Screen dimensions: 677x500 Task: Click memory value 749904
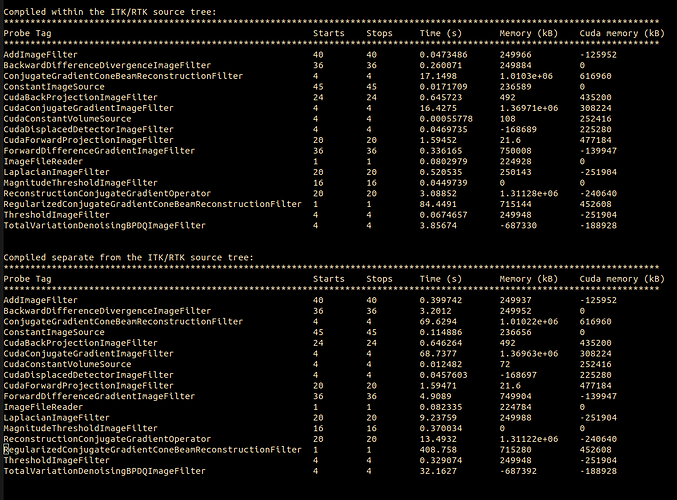point(516,396)
